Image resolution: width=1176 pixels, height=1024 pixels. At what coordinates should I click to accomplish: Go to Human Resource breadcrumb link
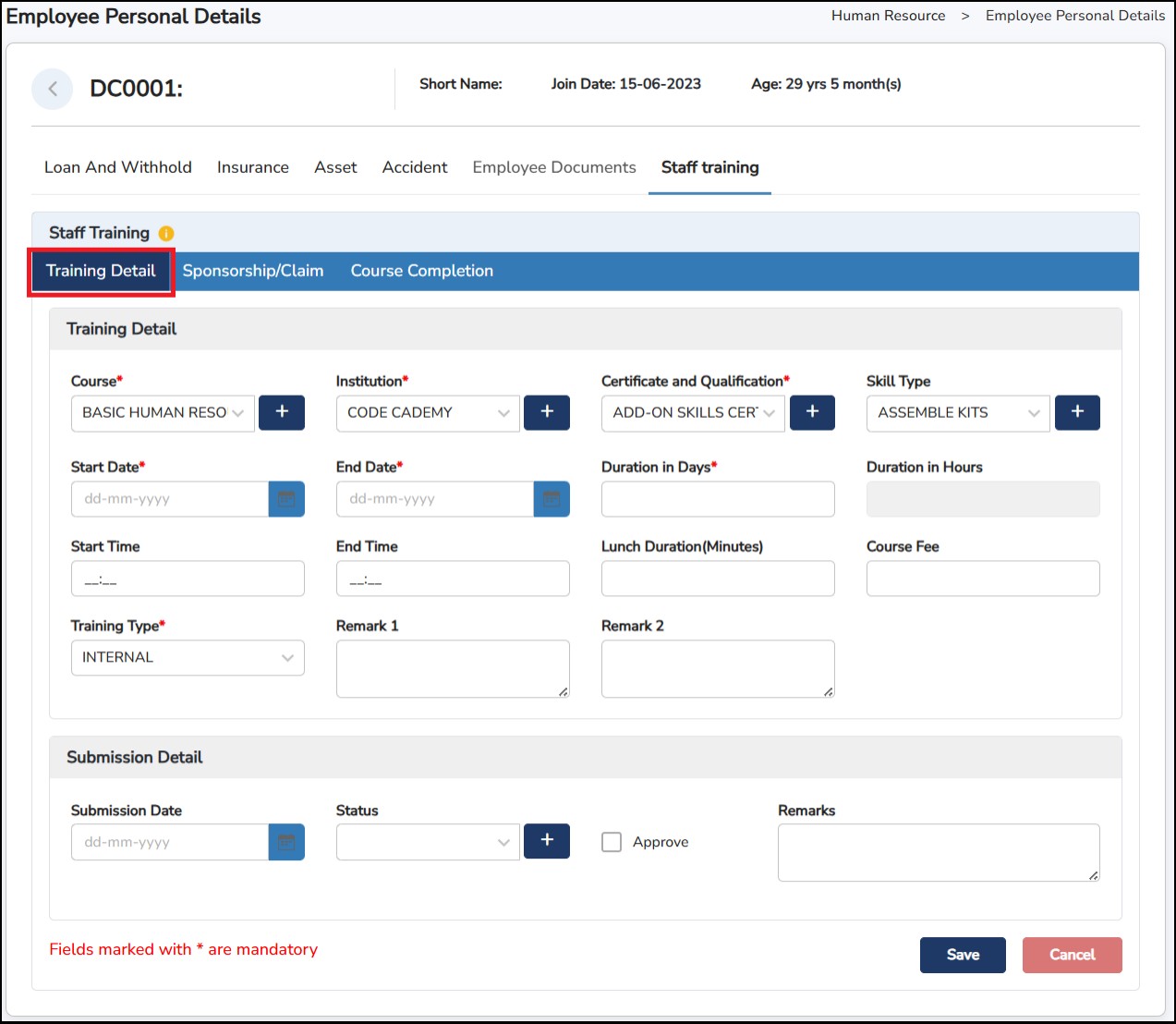pyautogui.click(x=888, y=16)
